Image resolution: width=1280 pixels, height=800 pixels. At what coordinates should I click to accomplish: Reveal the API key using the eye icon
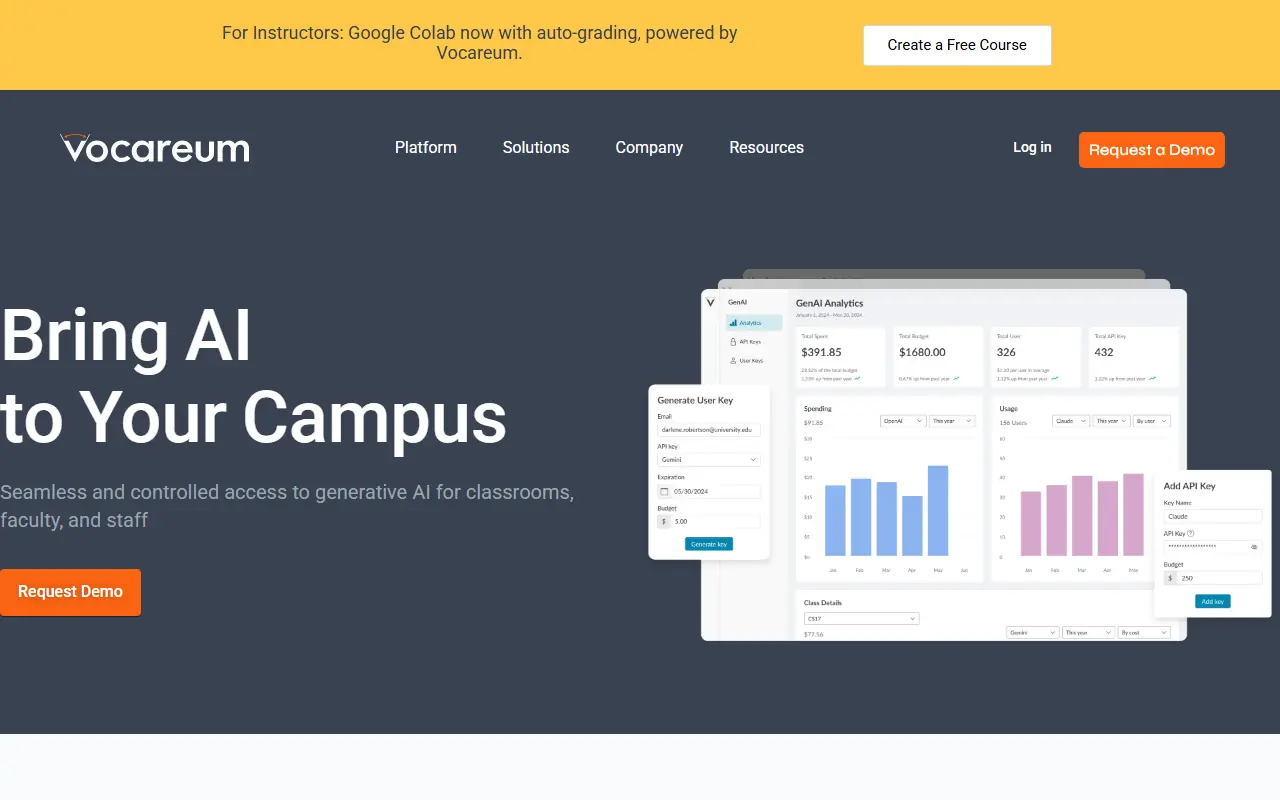1254,546
